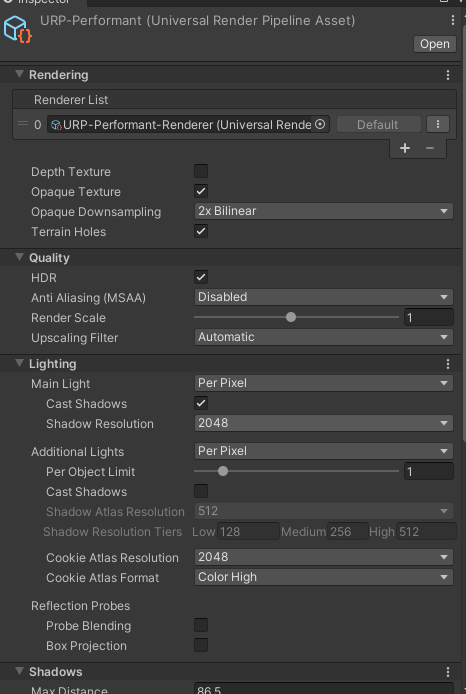Image resolution: width=466 pixels, height=694 pixels.
Task: Click the Render Scale value field
Action: click(x=428, y=317)
